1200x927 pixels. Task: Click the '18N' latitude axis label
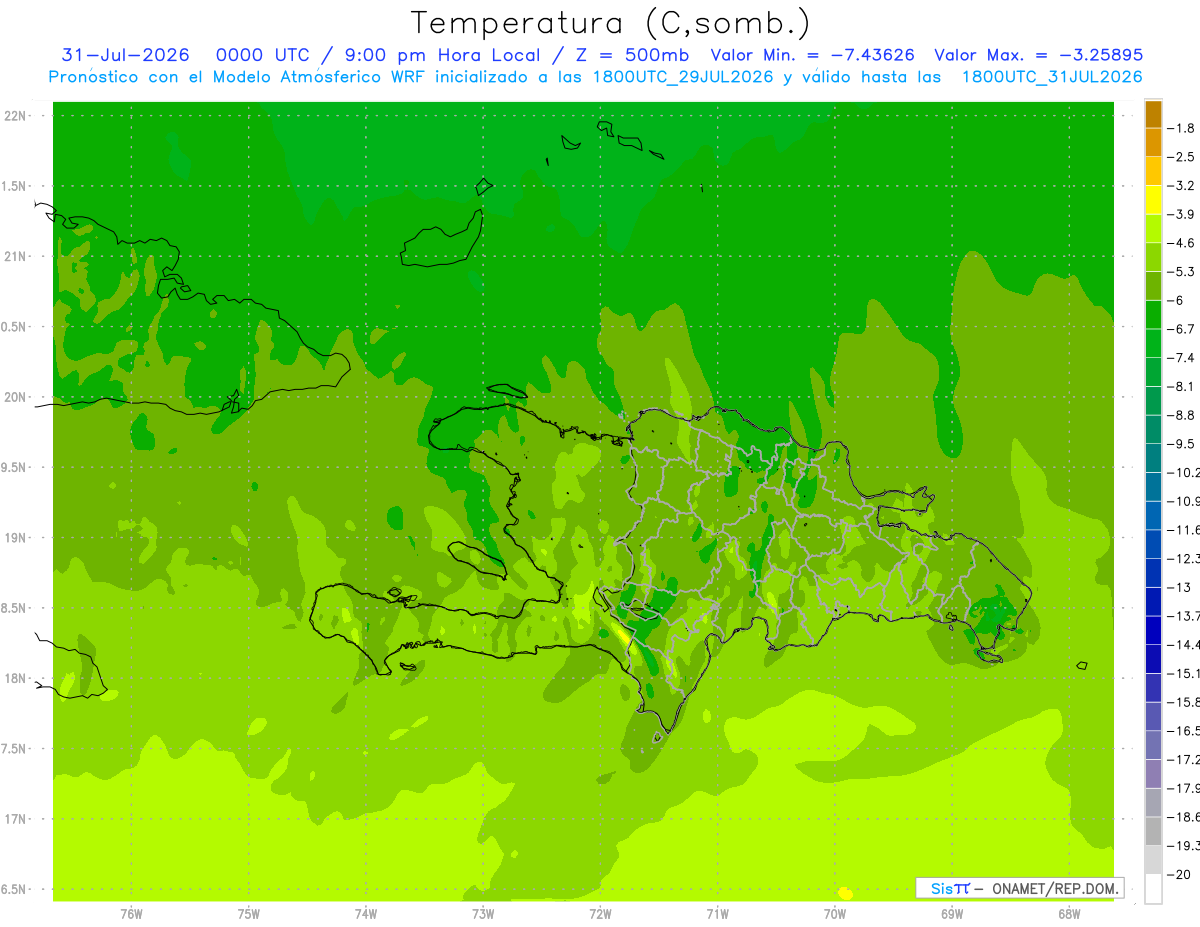point(16,678)
